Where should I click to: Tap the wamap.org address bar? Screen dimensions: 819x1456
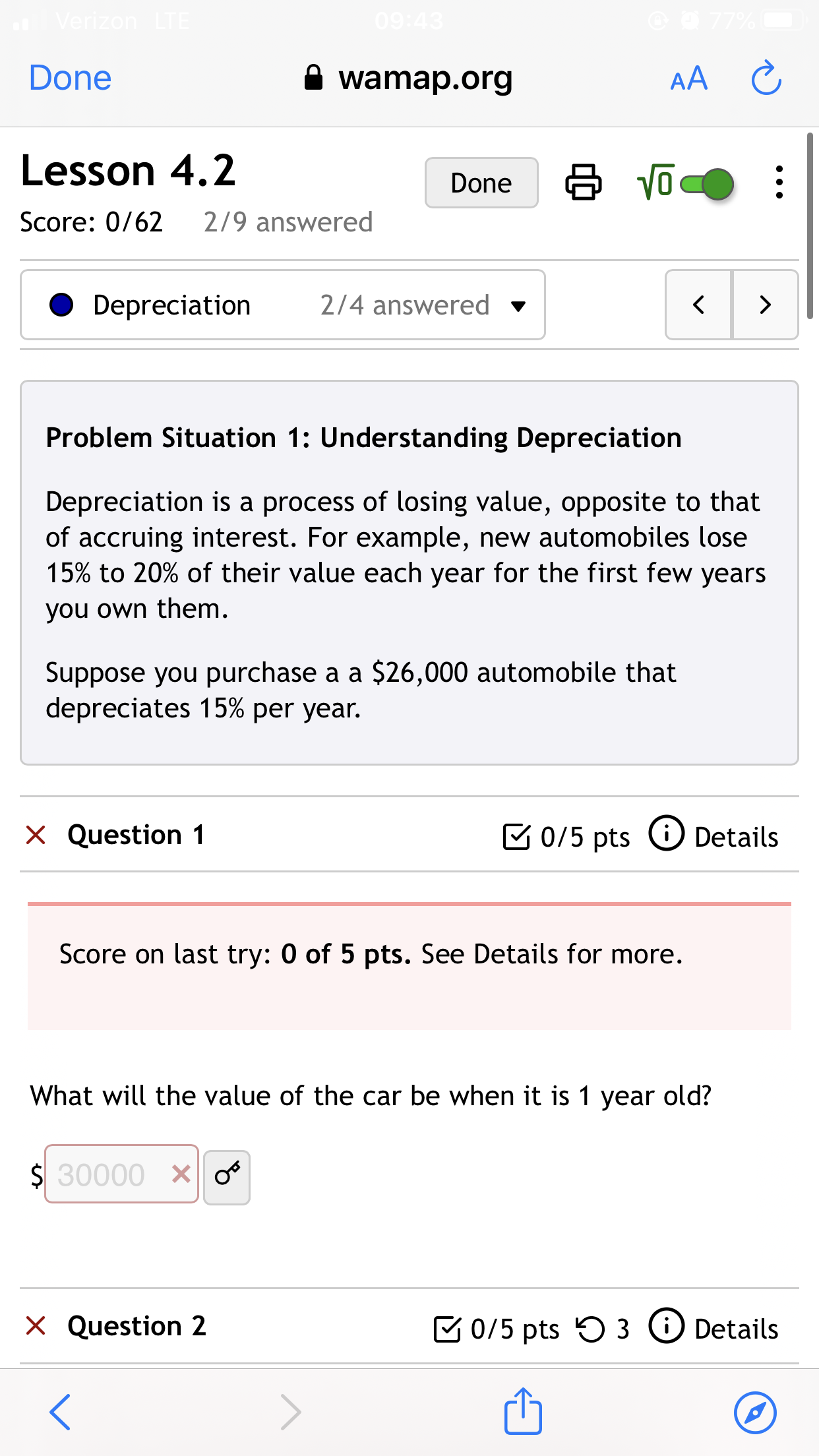pos(409,78)
